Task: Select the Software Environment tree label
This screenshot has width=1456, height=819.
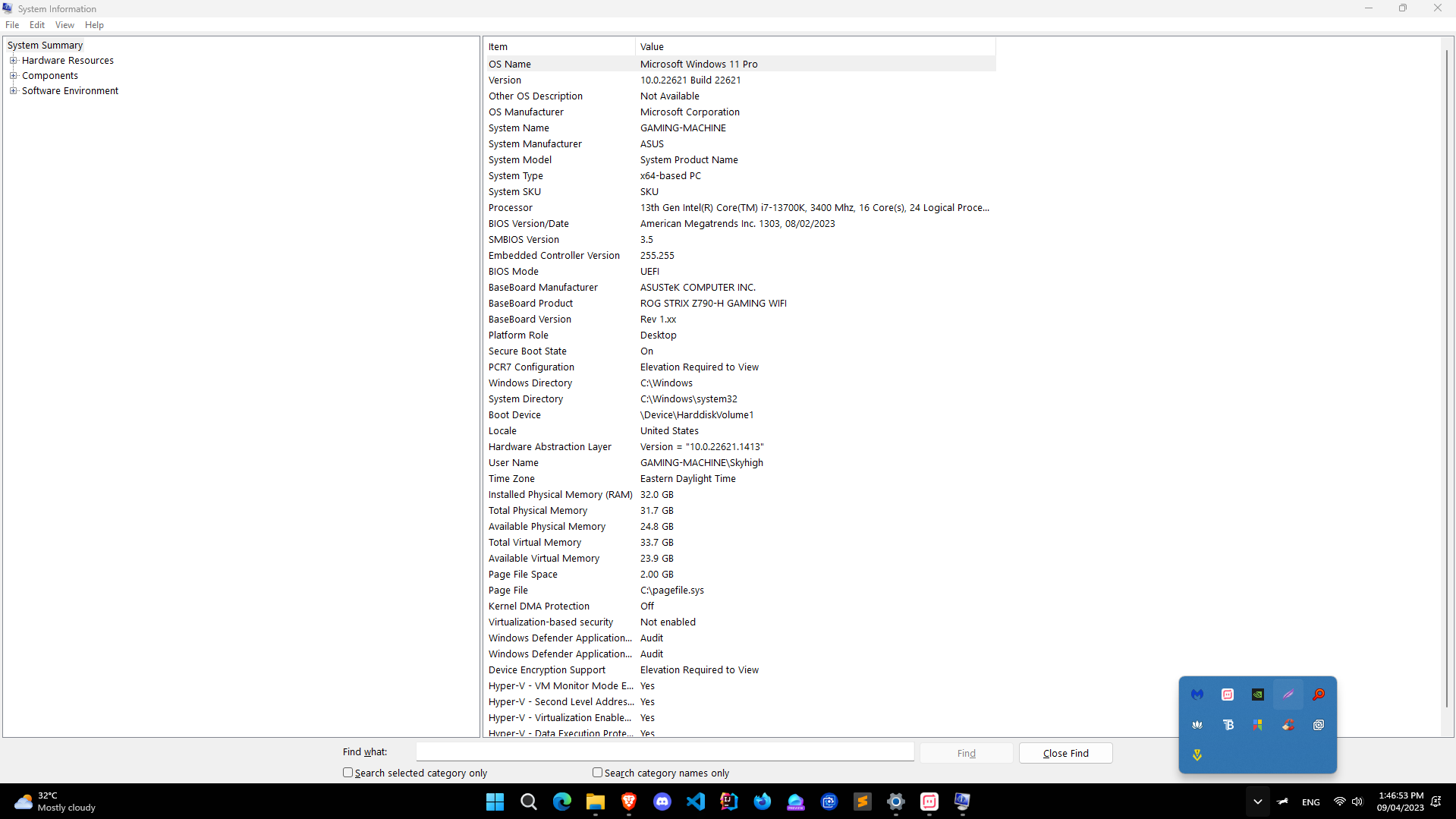Action: pyautogui.click(x=70, y=91)
